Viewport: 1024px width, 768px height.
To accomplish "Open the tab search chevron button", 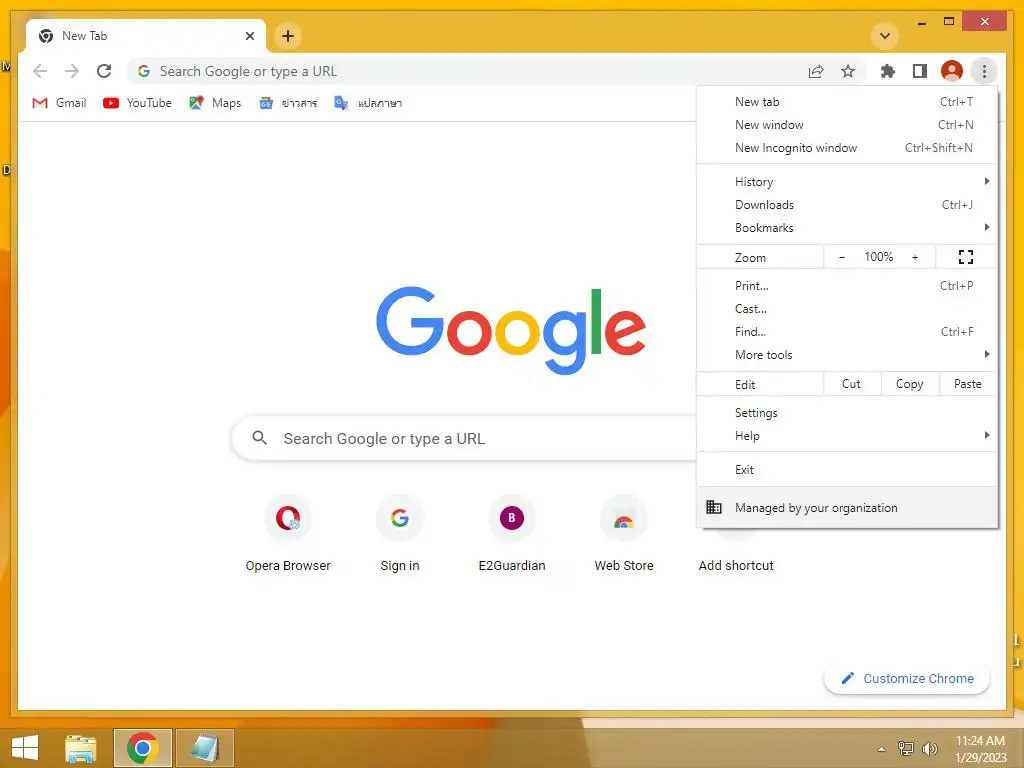I will [885, 36].
